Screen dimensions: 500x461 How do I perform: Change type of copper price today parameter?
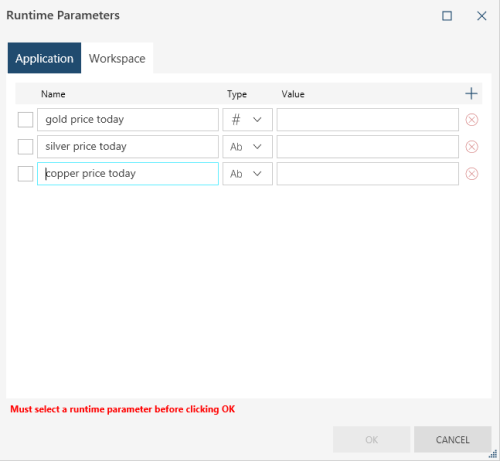coord(247,174)
